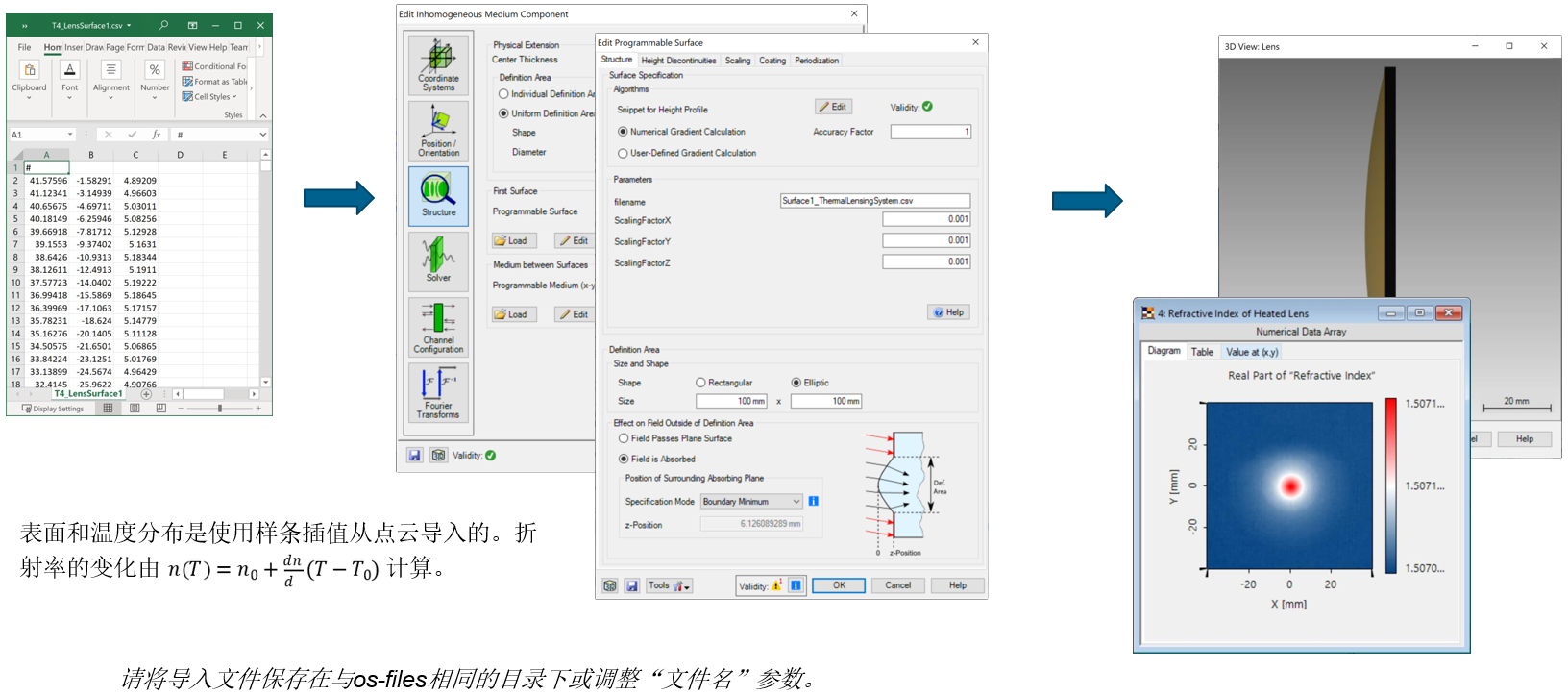Click the blue info icon next to Validity warning
The image size is (1568, 696).
tap(796, 585)
